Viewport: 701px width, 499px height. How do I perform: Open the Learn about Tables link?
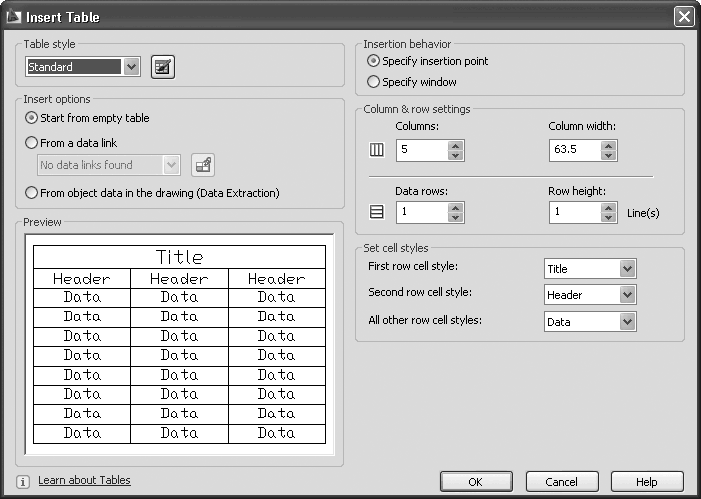pos(84,481)
